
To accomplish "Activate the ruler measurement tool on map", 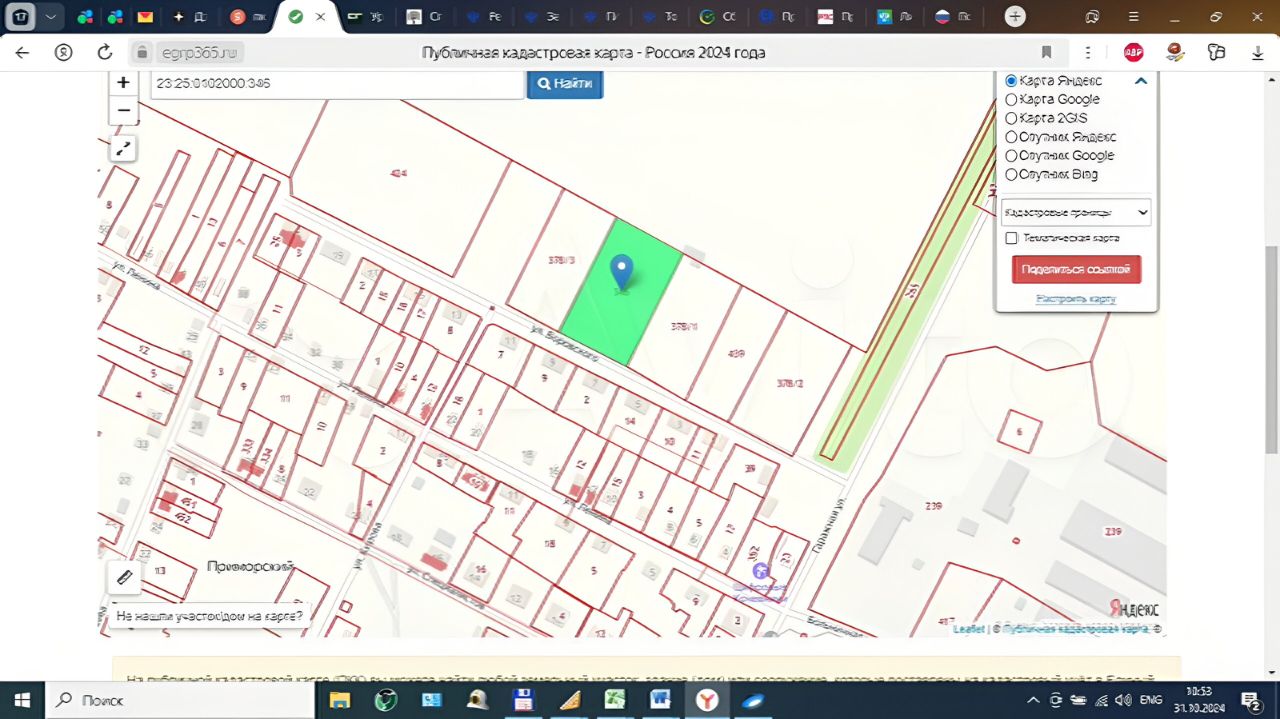I will coord(124,577).
